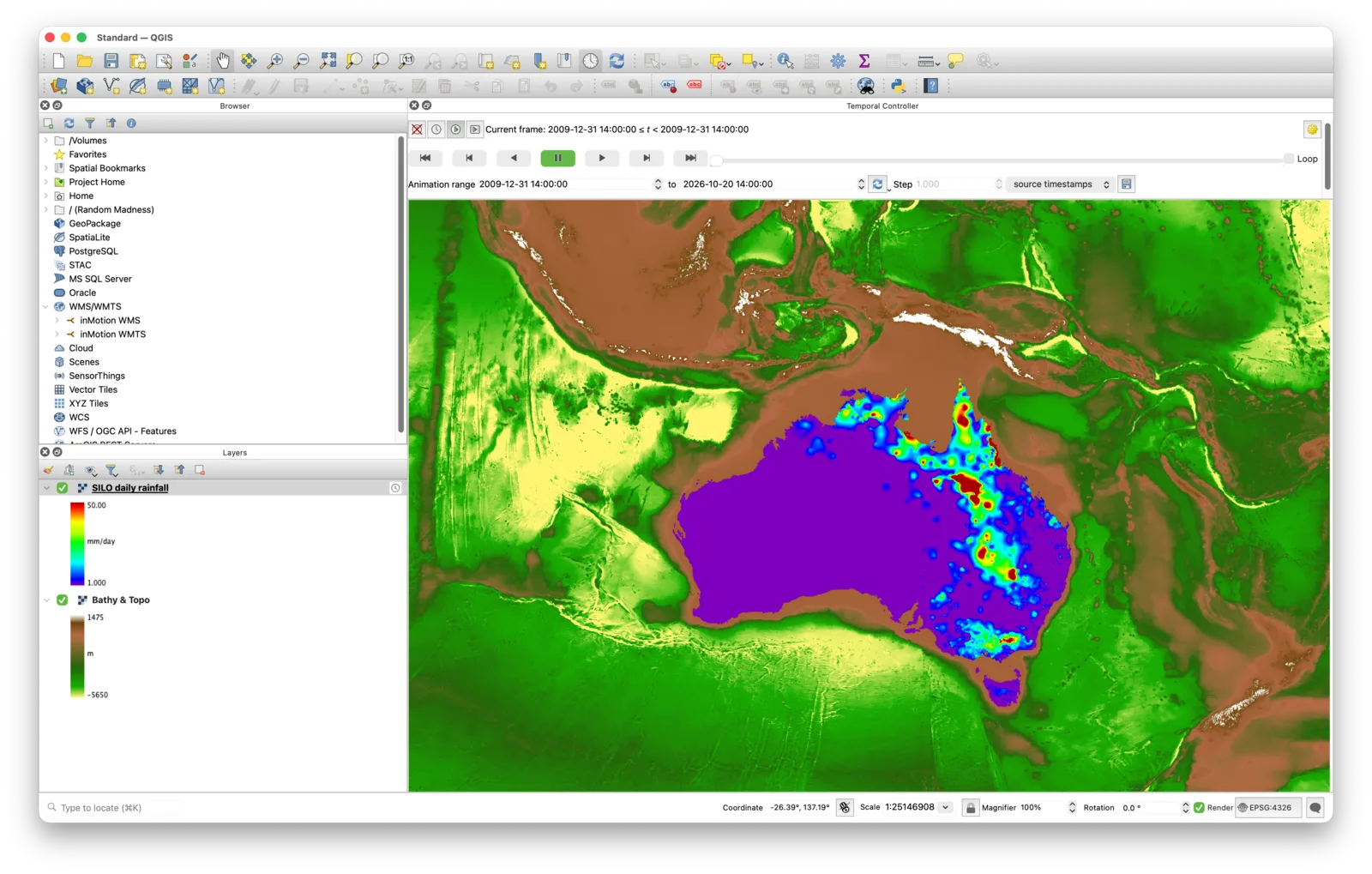Switch to fixed range temporal navigation mode
The image size is (1372, 874).
(436, 130)
